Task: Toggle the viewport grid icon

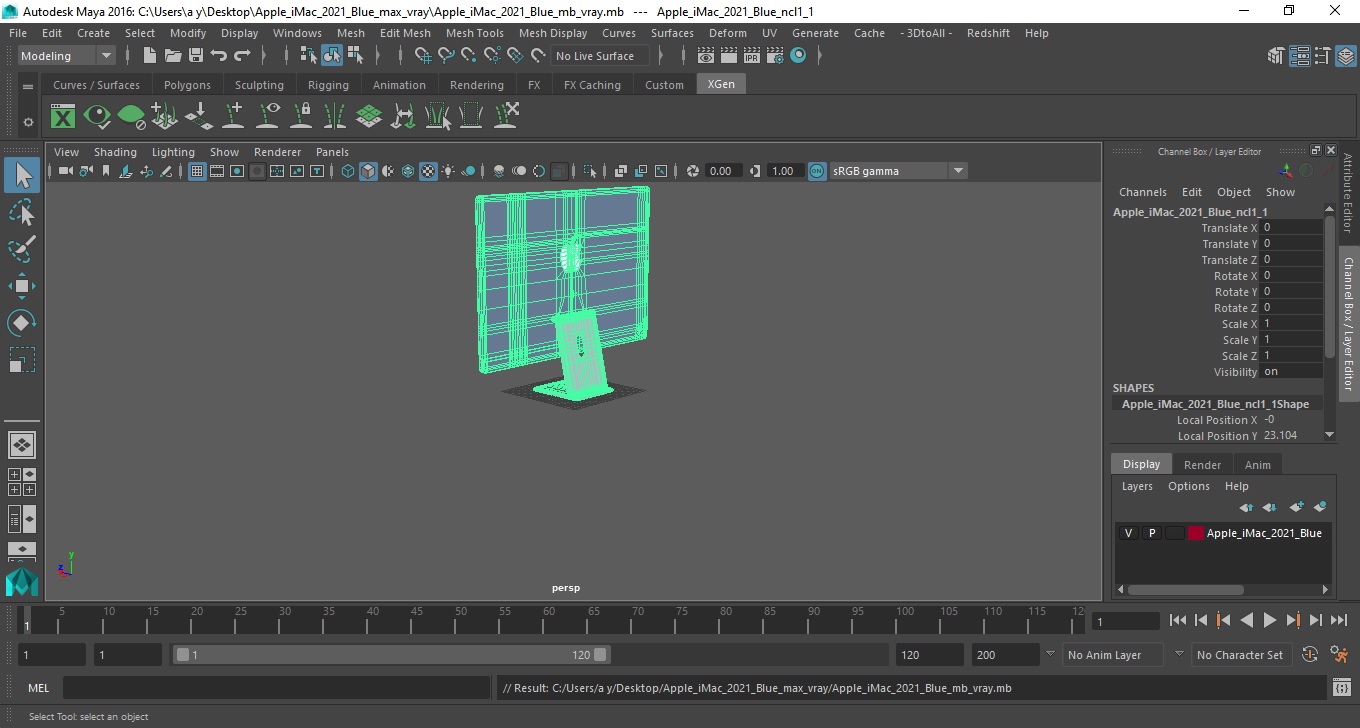Action: click(x=197, y=171)
